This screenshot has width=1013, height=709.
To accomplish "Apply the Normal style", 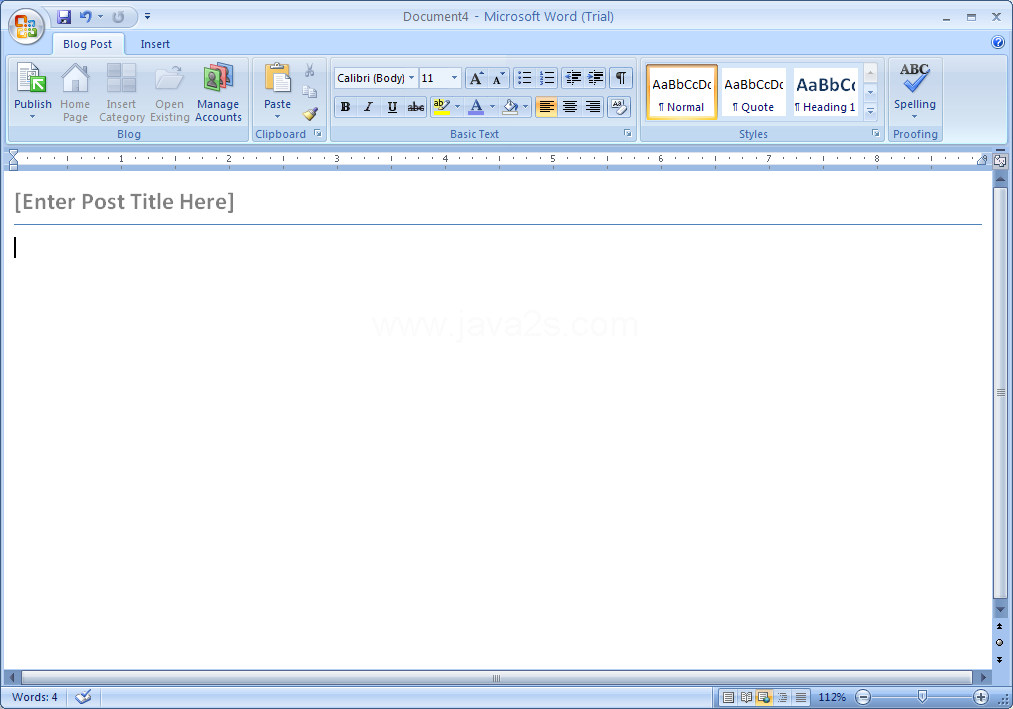I will point(682,92).
